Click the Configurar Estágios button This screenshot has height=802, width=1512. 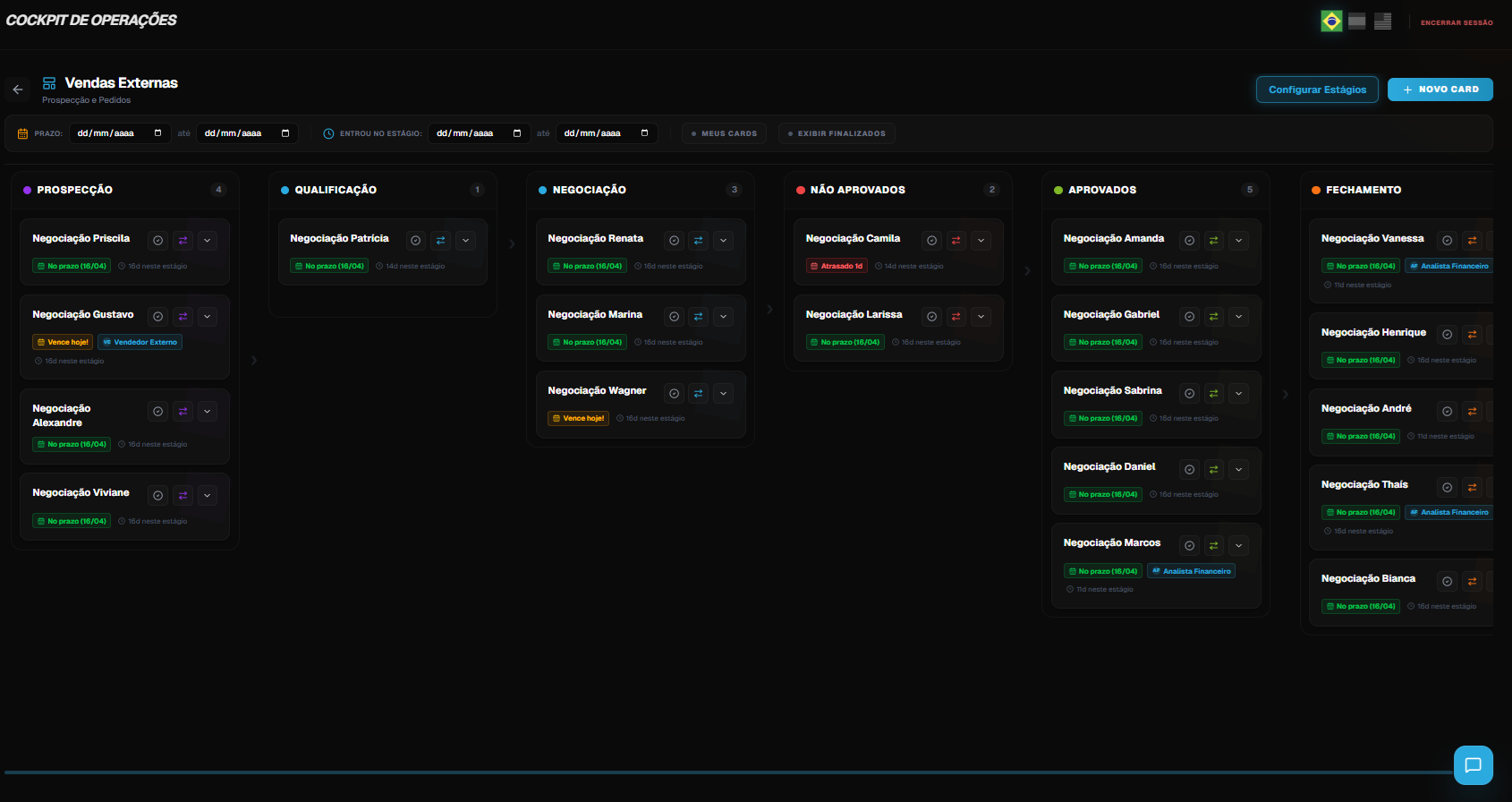(1317, 90)
